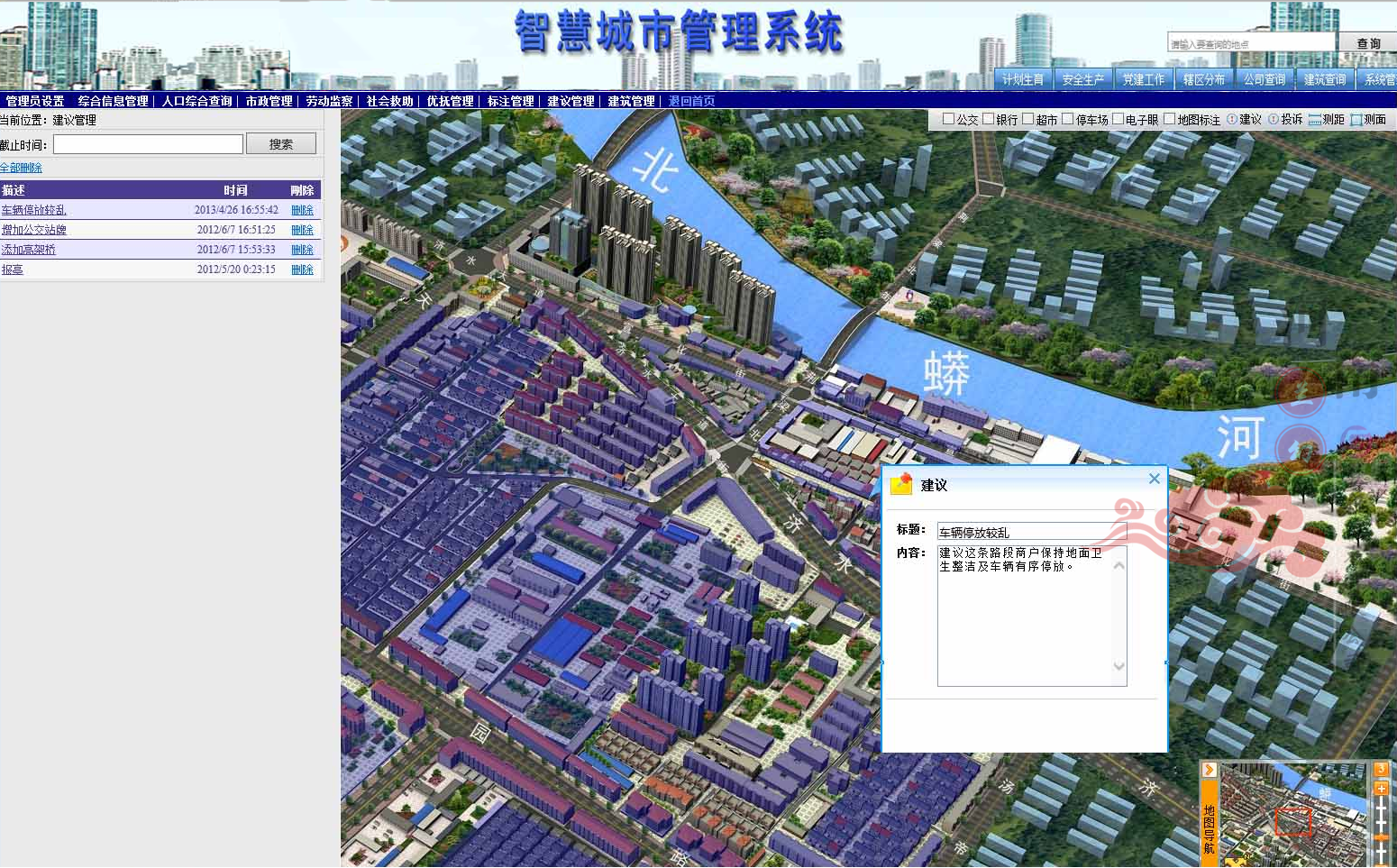This screenshot has width=1397, height=868.
Task: Activate the 测距 distance measurement tool
Action: coord(1326,119)
